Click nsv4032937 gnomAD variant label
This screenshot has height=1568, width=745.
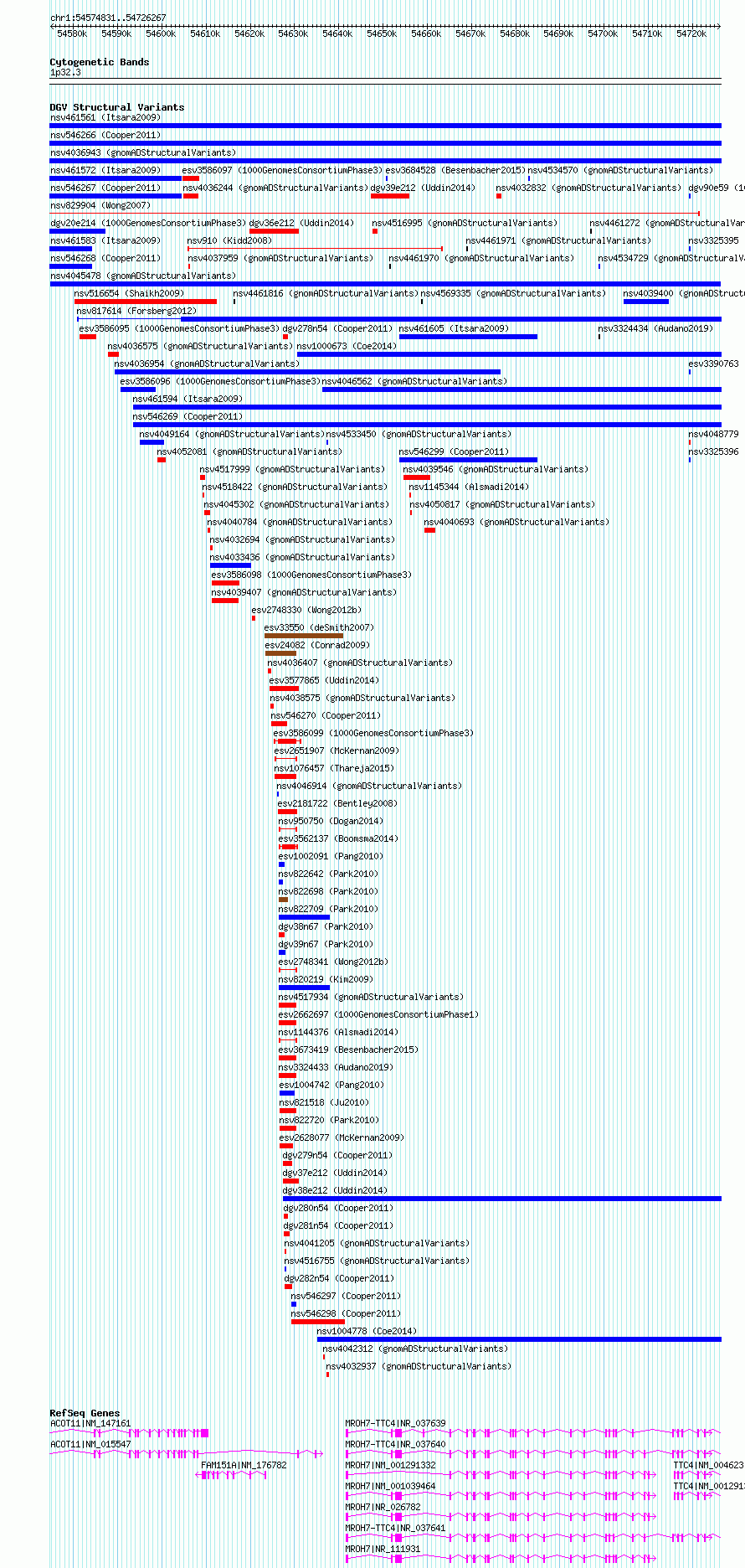click(x=419, y=1367)
